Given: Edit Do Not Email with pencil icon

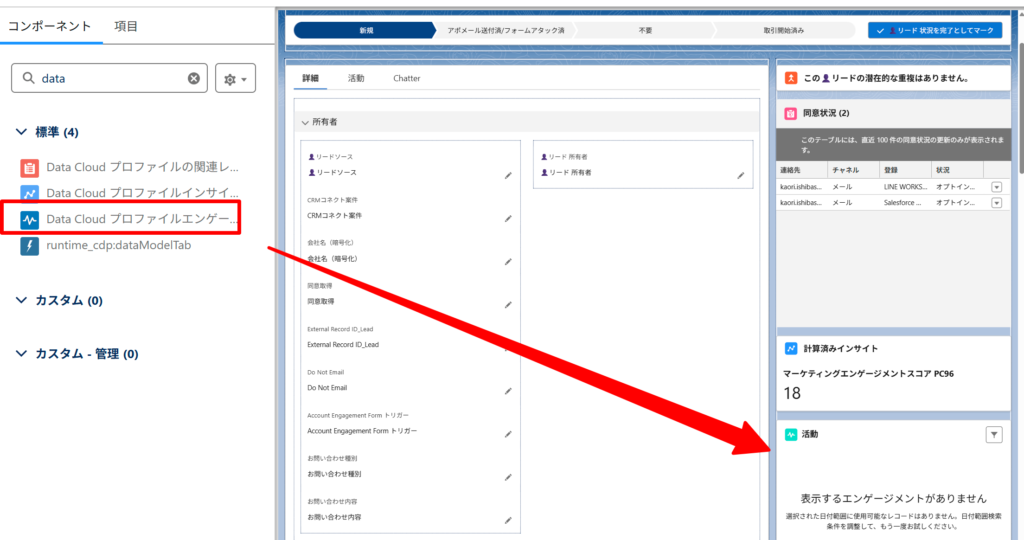Looking at the screenshot, I should pyautogui.click(x=508, y=391).
